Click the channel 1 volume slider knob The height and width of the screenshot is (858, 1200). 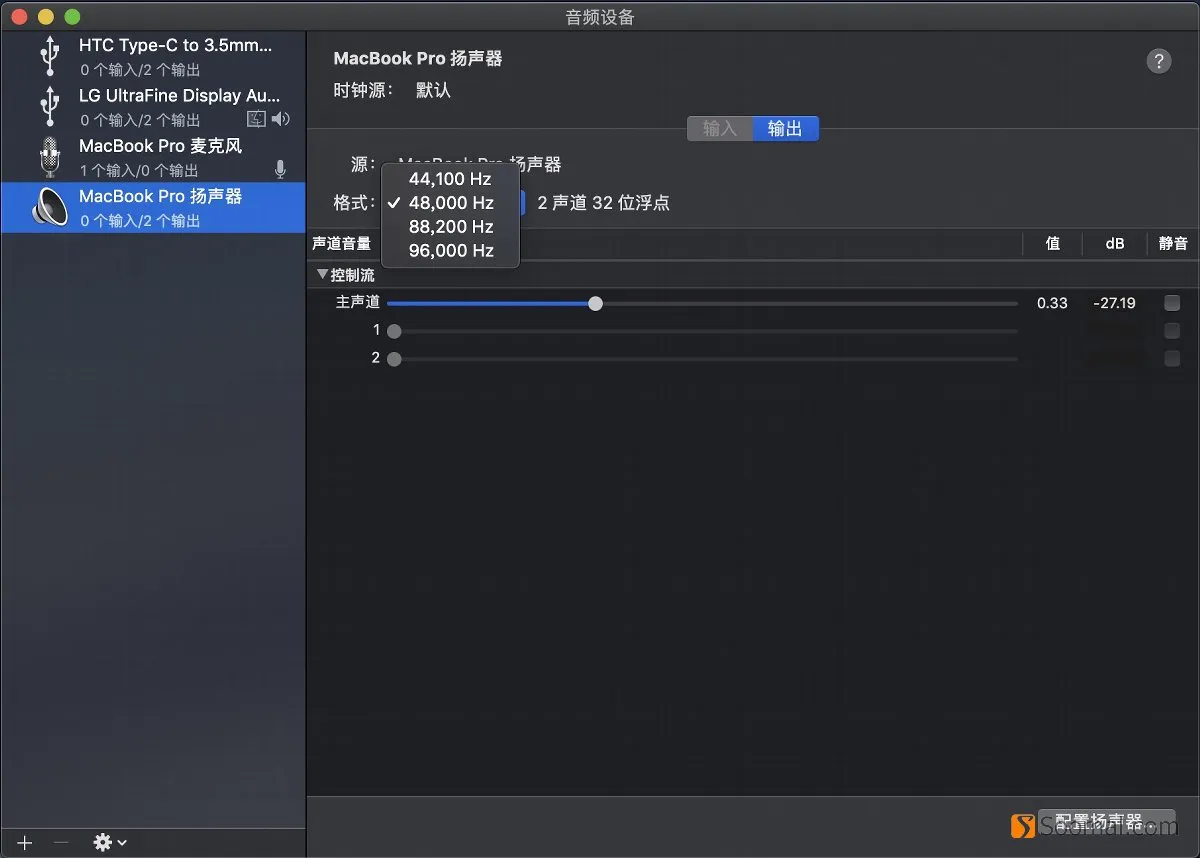(394, 331)
